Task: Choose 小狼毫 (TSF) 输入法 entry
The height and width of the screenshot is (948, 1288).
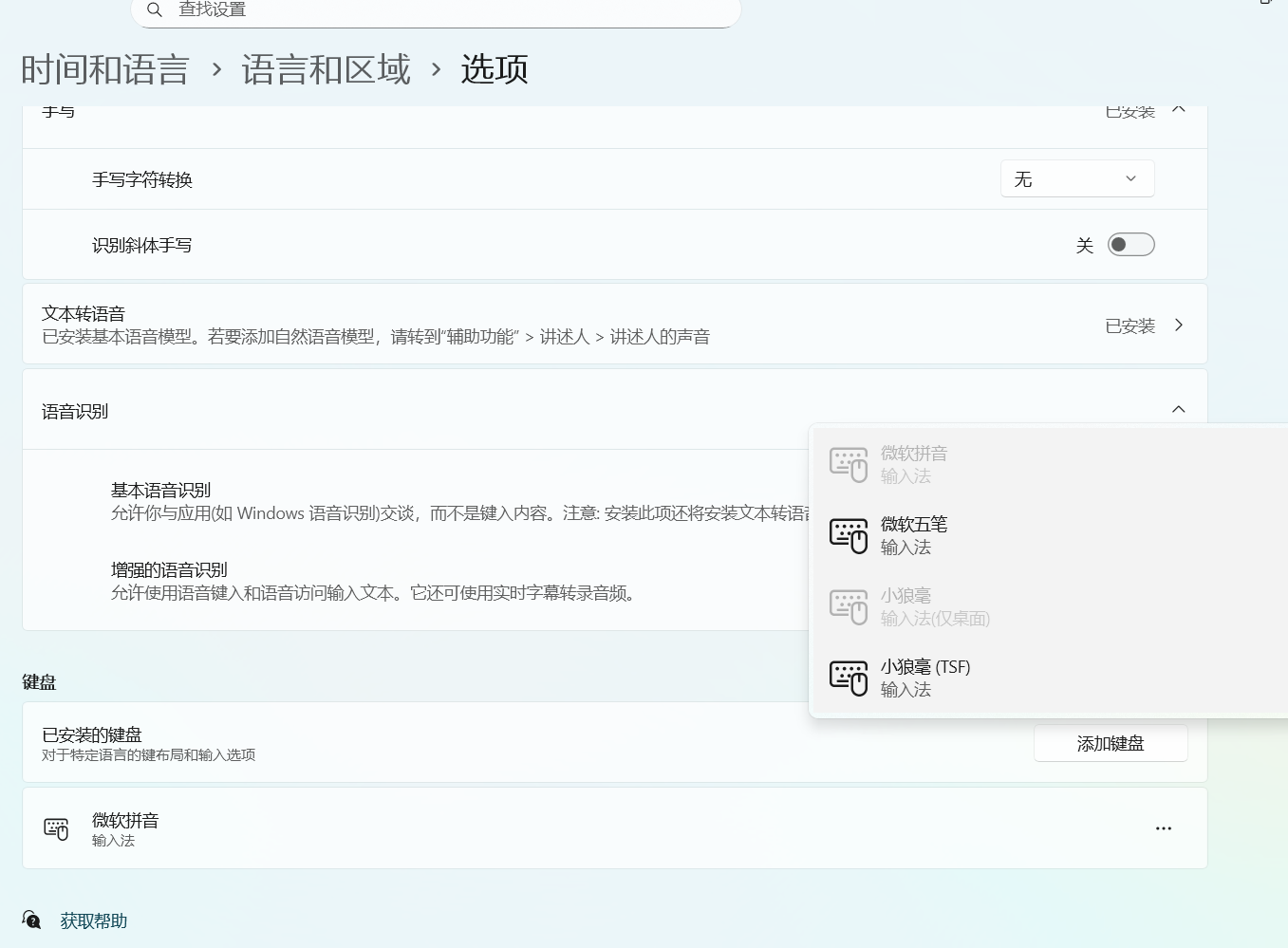Action: coord(1049,678)
